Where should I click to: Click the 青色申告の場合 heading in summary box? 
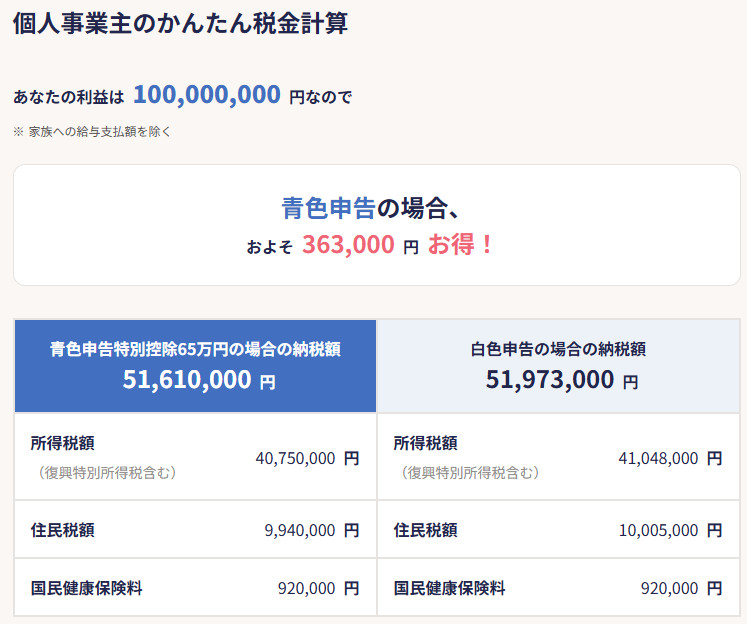coord(370,208)
